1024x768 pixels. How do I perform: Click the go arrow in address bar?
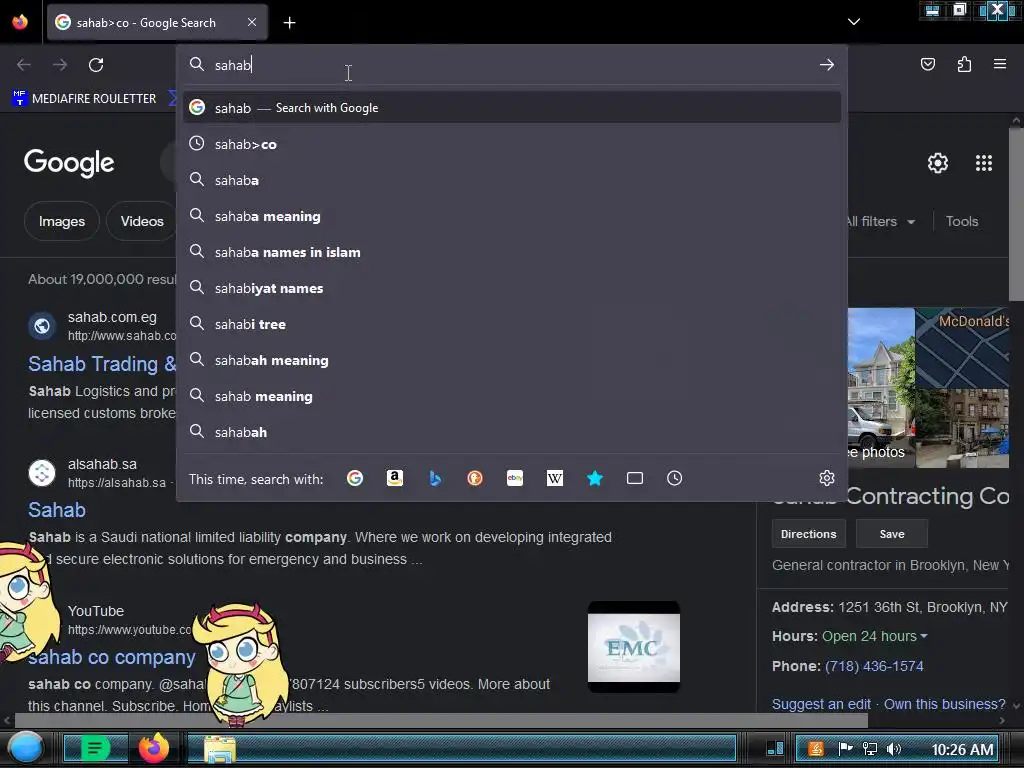point(827,65)
